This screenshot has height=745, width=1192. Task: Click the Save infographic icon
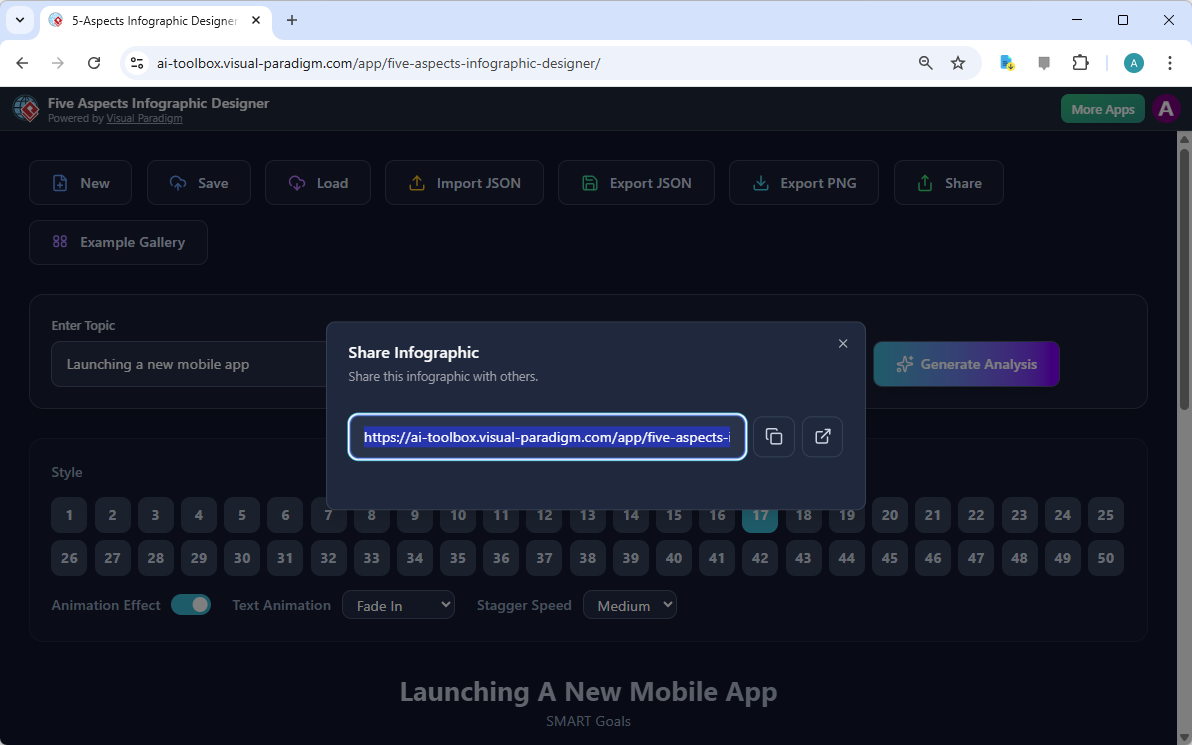177,182
